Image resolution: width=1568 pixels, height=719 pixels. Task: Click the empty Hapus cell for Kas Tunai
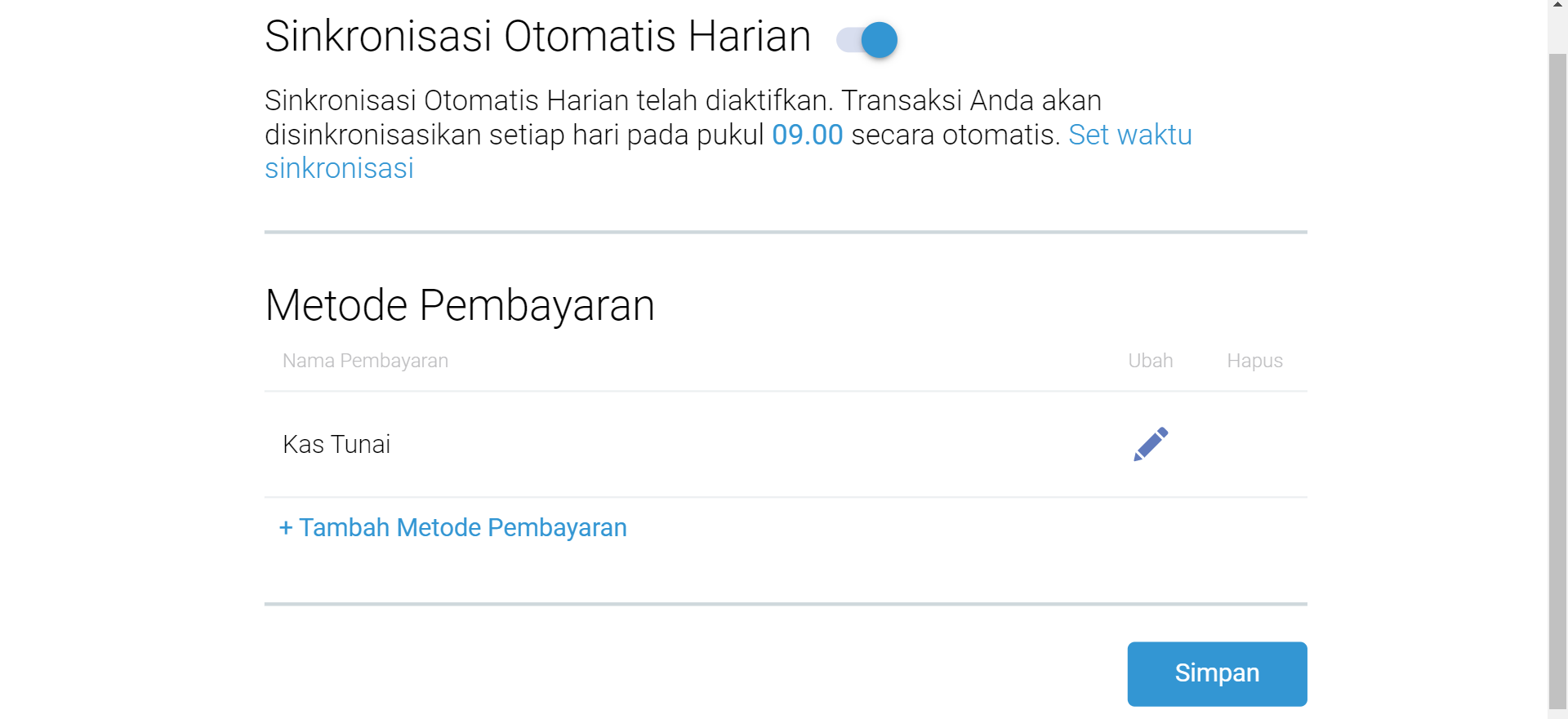pyautogui.click(x=1254, y=445)
